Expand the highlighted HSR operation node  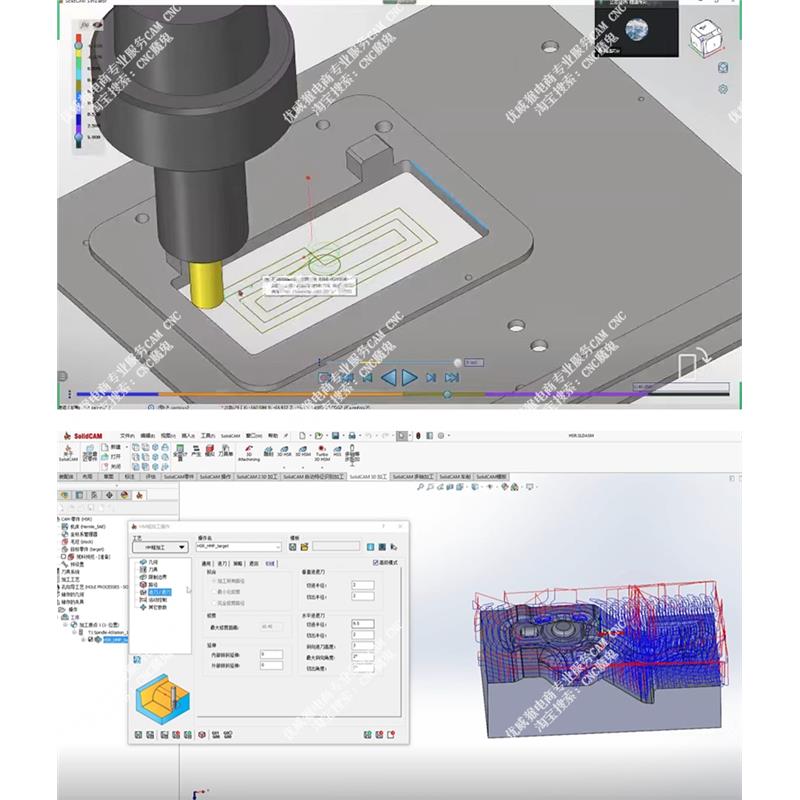[84, 639]
